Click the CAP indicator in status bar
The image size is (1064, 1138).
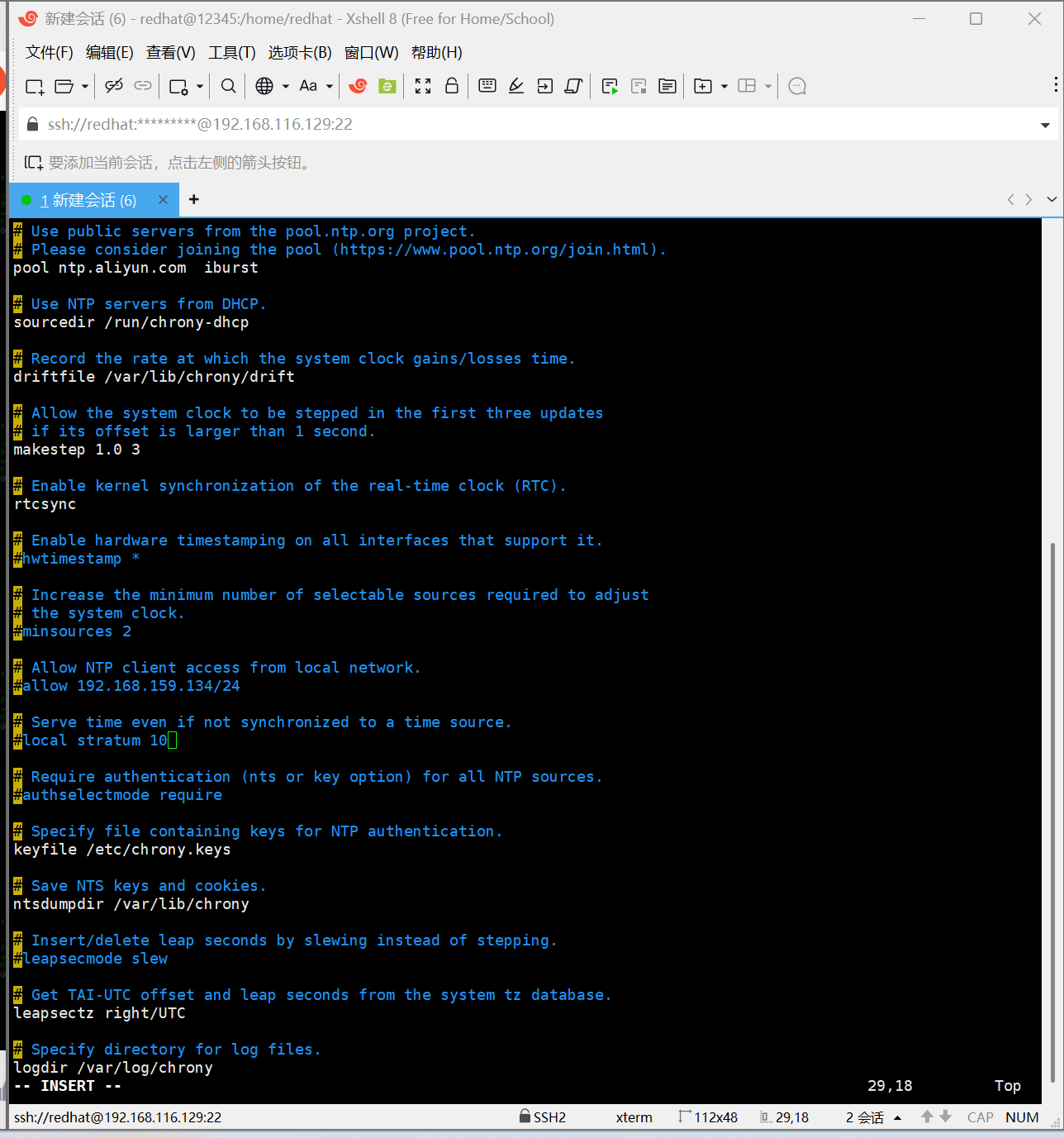pyautogui.click(x=981, y=1117)
